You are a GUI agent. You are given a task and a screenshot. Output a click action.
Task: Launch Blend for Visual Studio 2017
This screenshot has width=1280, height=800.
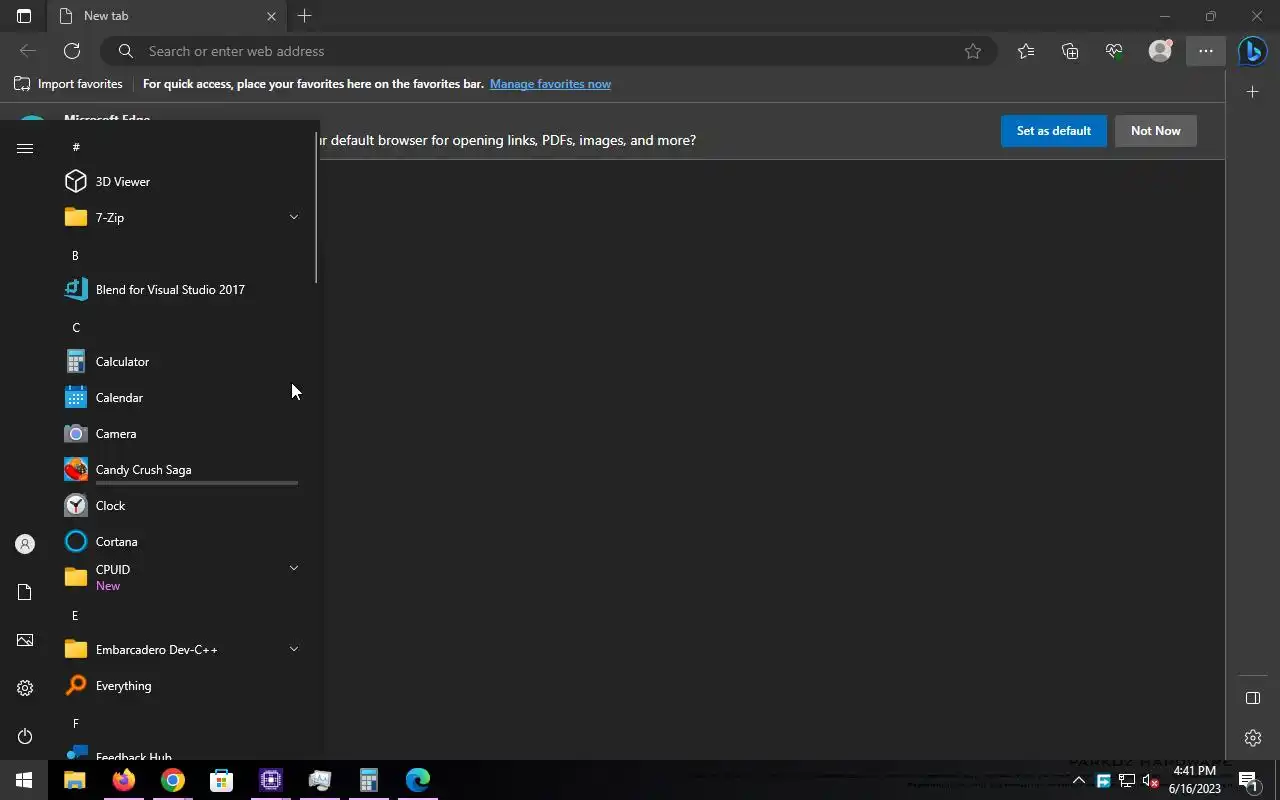pos(181,289)
